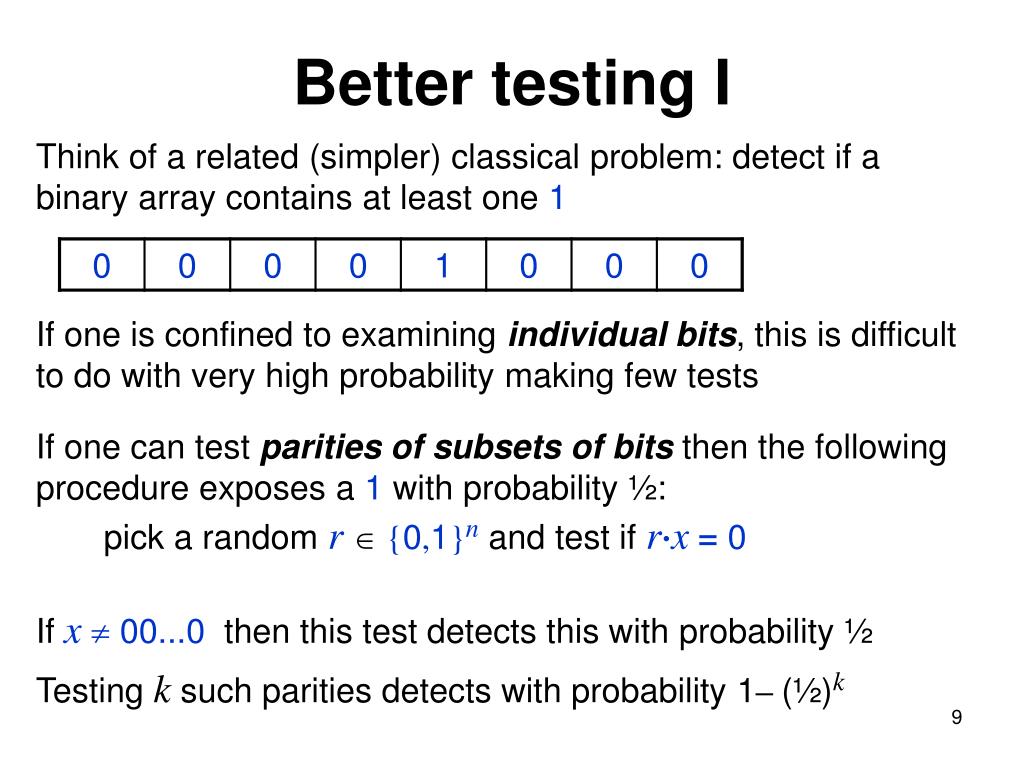
Task: Click the italic k after 'Testing'
Action: [162, 690]
